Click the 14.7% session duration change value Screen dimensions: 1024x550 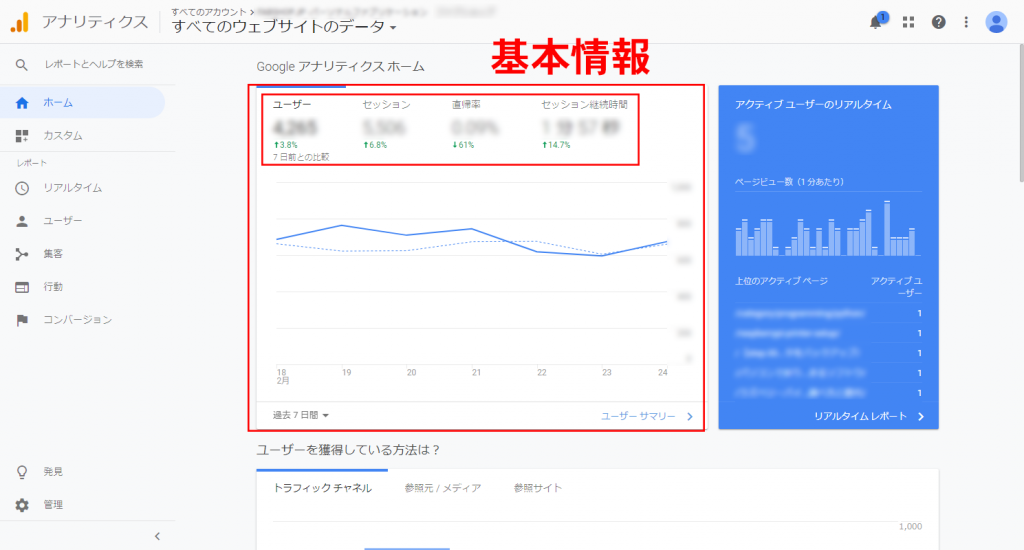(x=556, y=145)
